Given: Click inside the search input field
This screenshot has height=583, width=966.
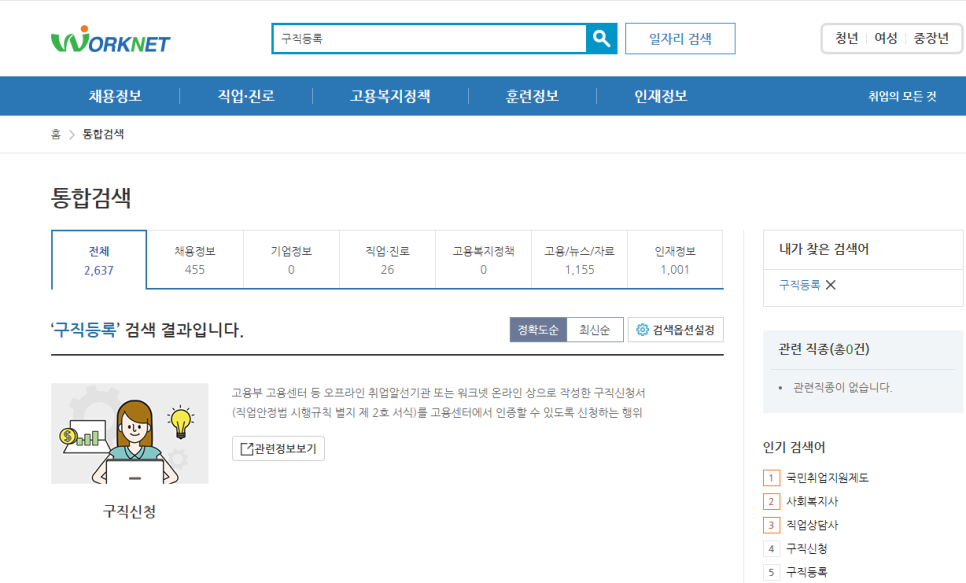Looking at the screenshot, I should pos(420,38).
